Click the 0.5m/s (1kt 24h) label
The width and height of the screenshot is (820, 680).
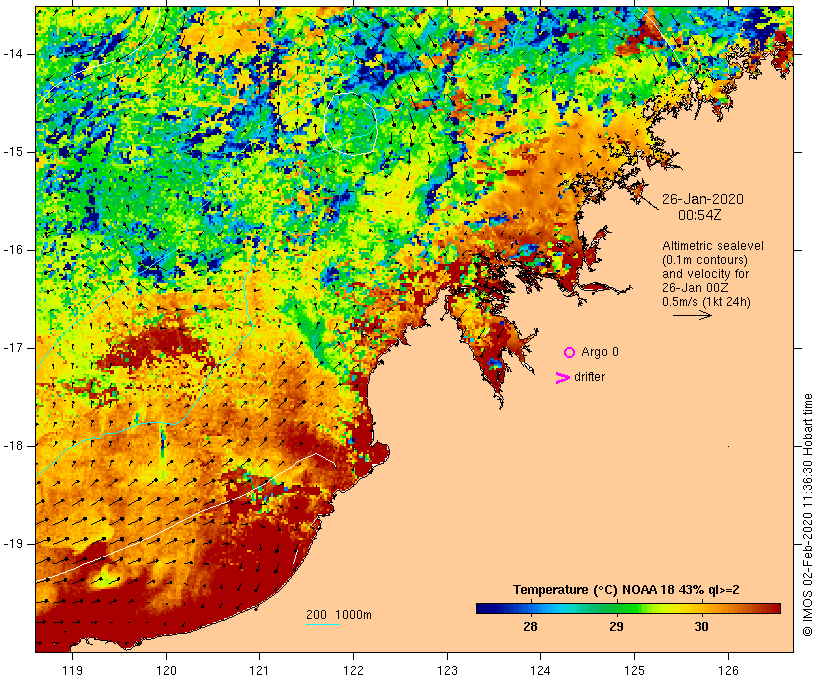pyautogui.click(x=706, y=302)
